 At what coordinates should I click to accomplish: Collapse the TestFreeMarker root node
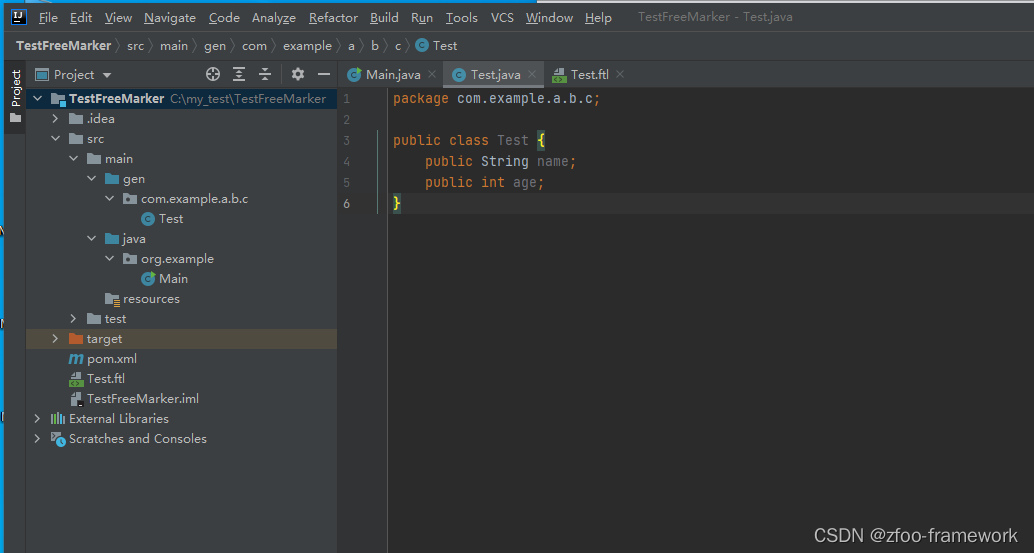point(38,99)
